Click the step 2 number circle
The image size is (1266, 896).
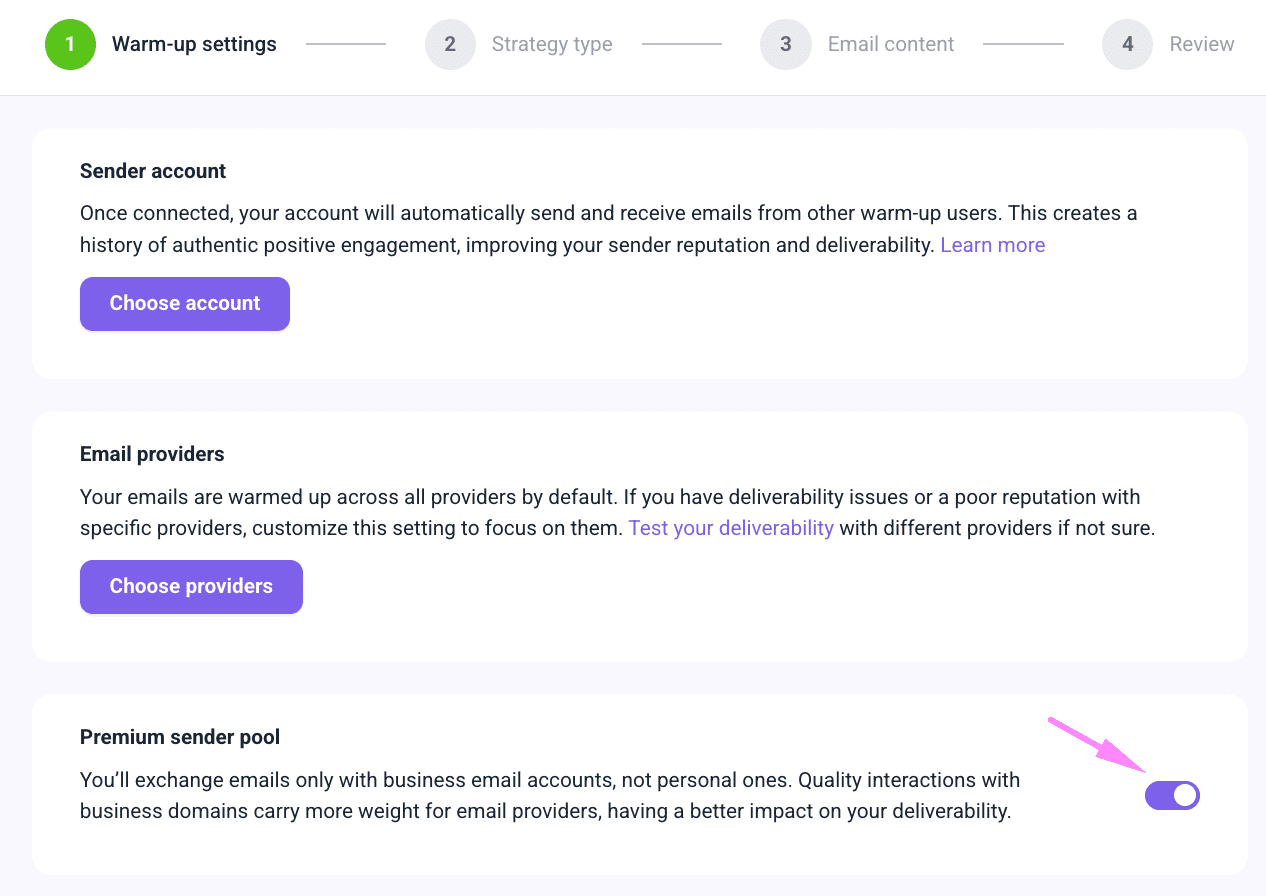click(450, 44)
